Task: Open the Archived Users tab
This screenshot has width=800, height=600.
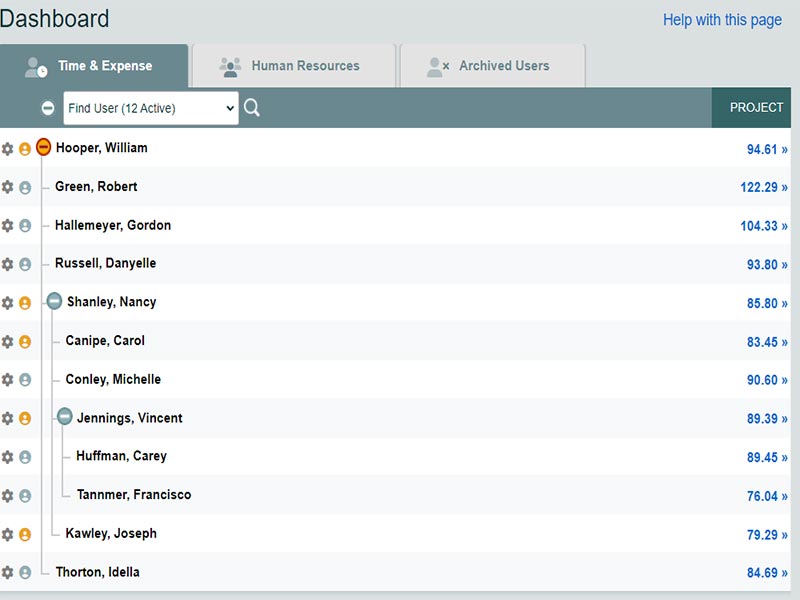Action: click(492, 66)
